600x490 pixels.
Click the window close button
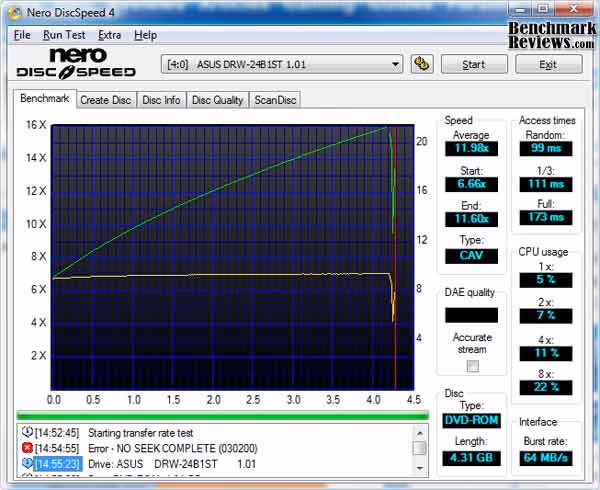573,8
